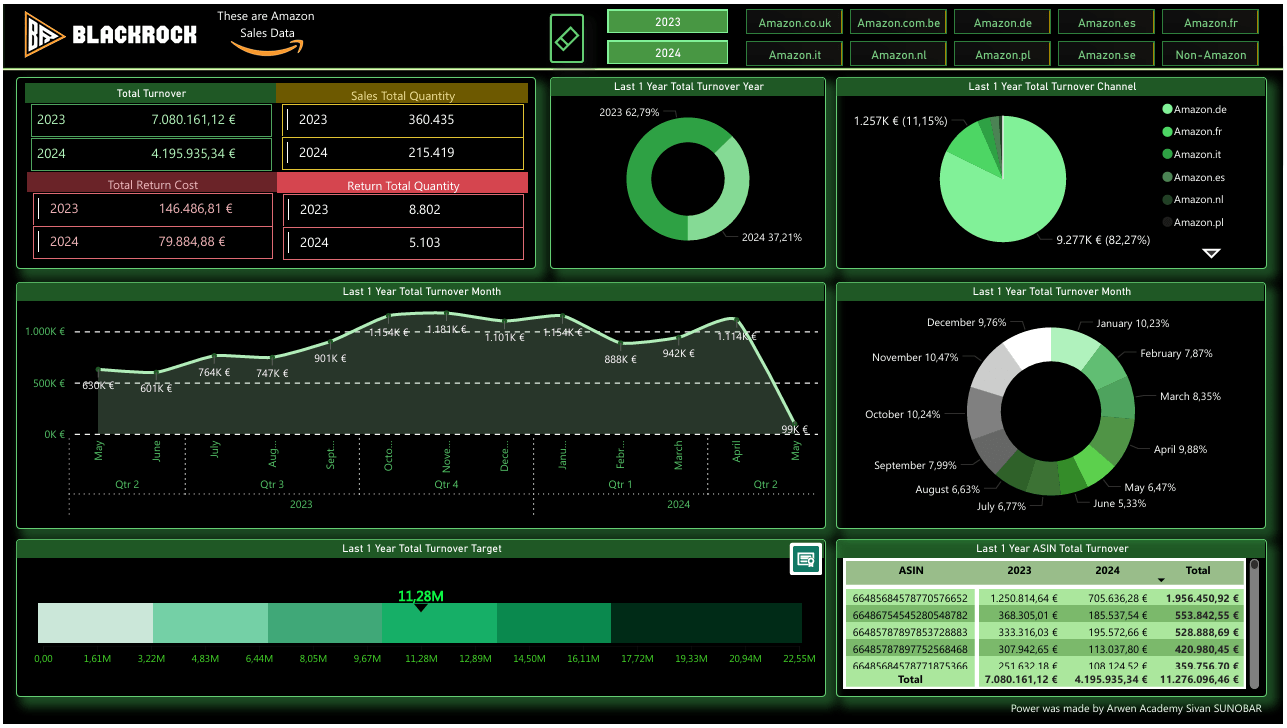Select the Amazon.es slicer button

1107,23
